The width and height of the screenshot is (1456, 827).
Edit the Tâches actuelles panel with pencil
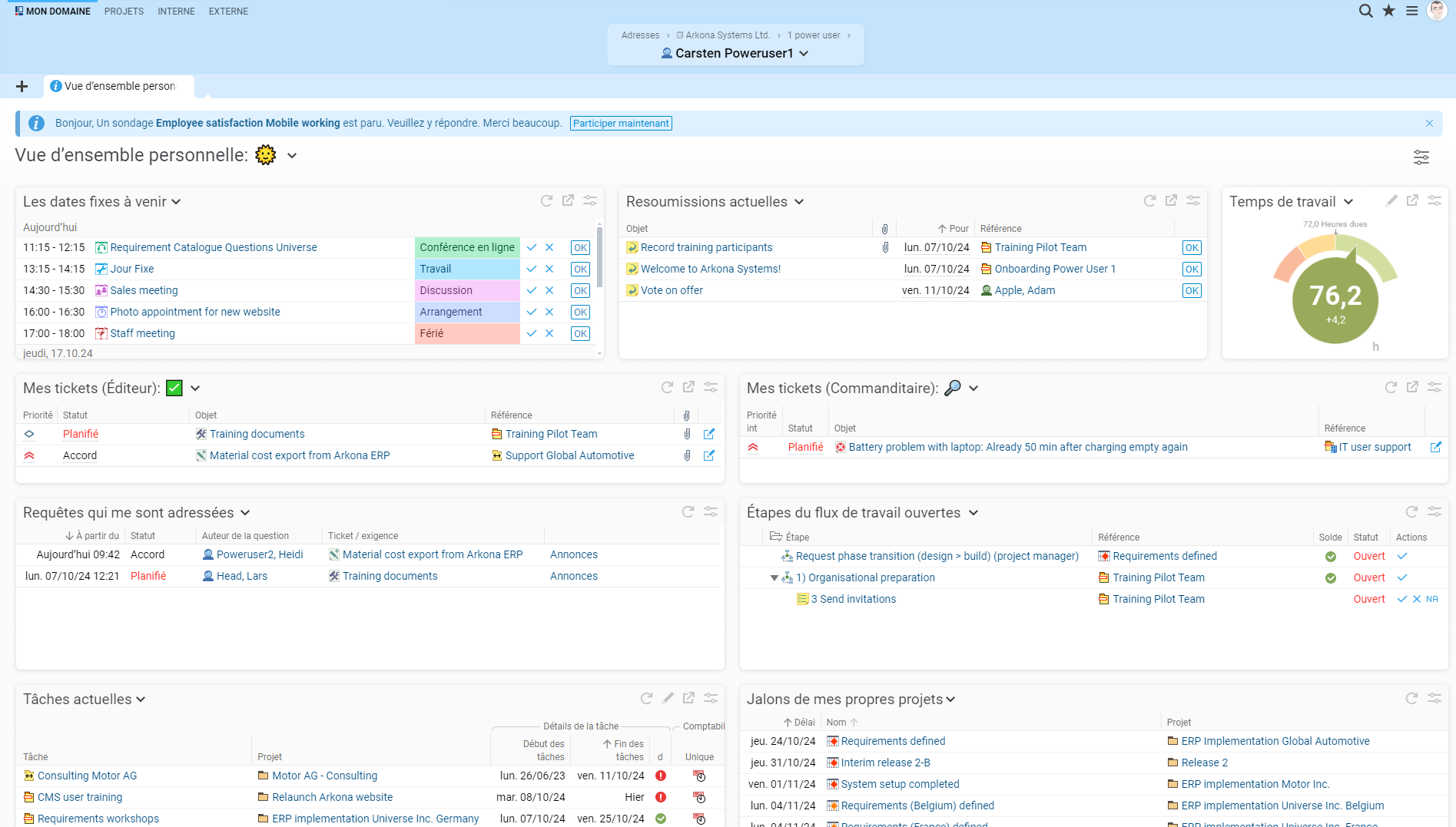point(668,698)
